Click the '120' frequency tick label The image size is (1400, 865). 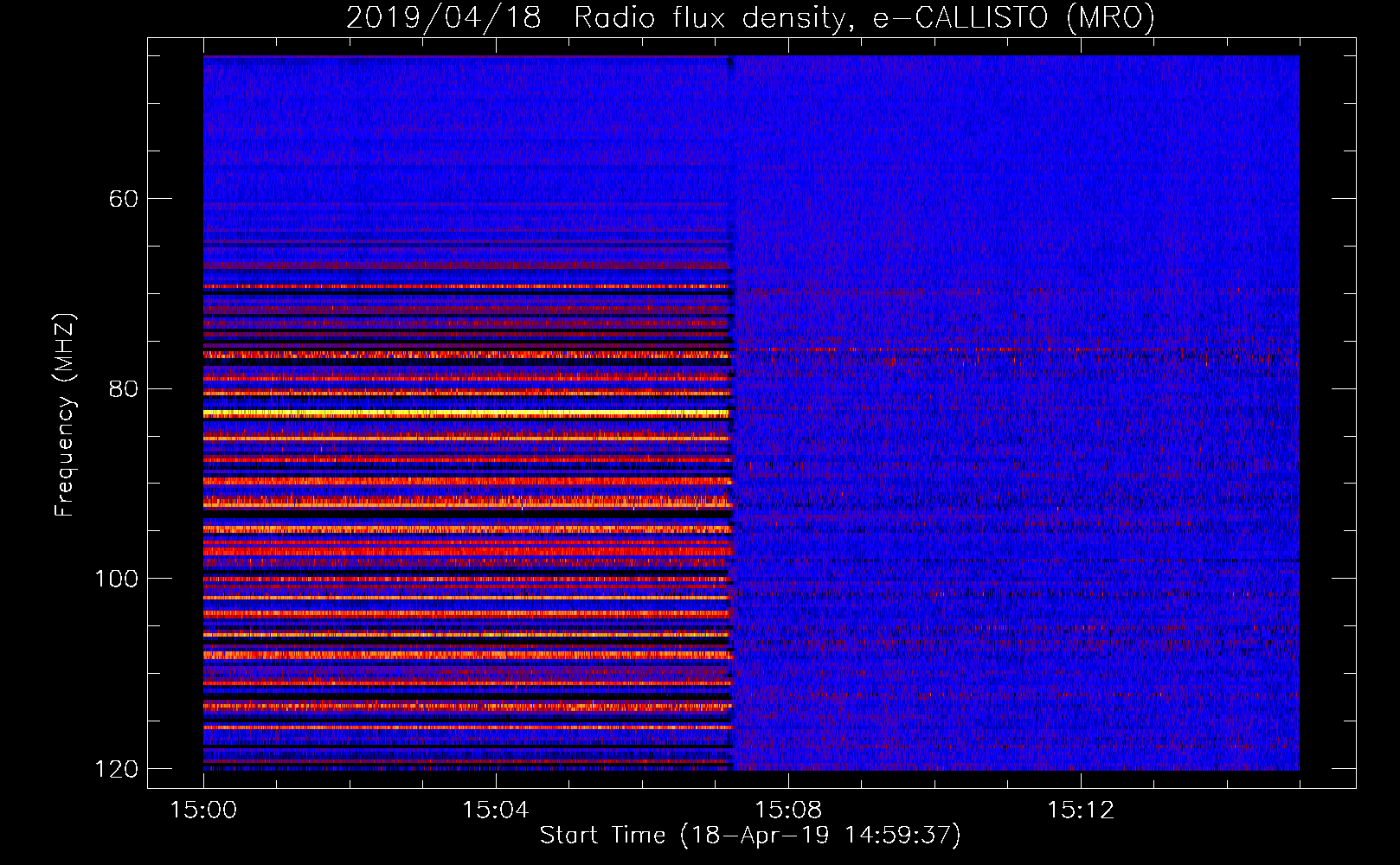pyautogui.click(x=116, y=769)
